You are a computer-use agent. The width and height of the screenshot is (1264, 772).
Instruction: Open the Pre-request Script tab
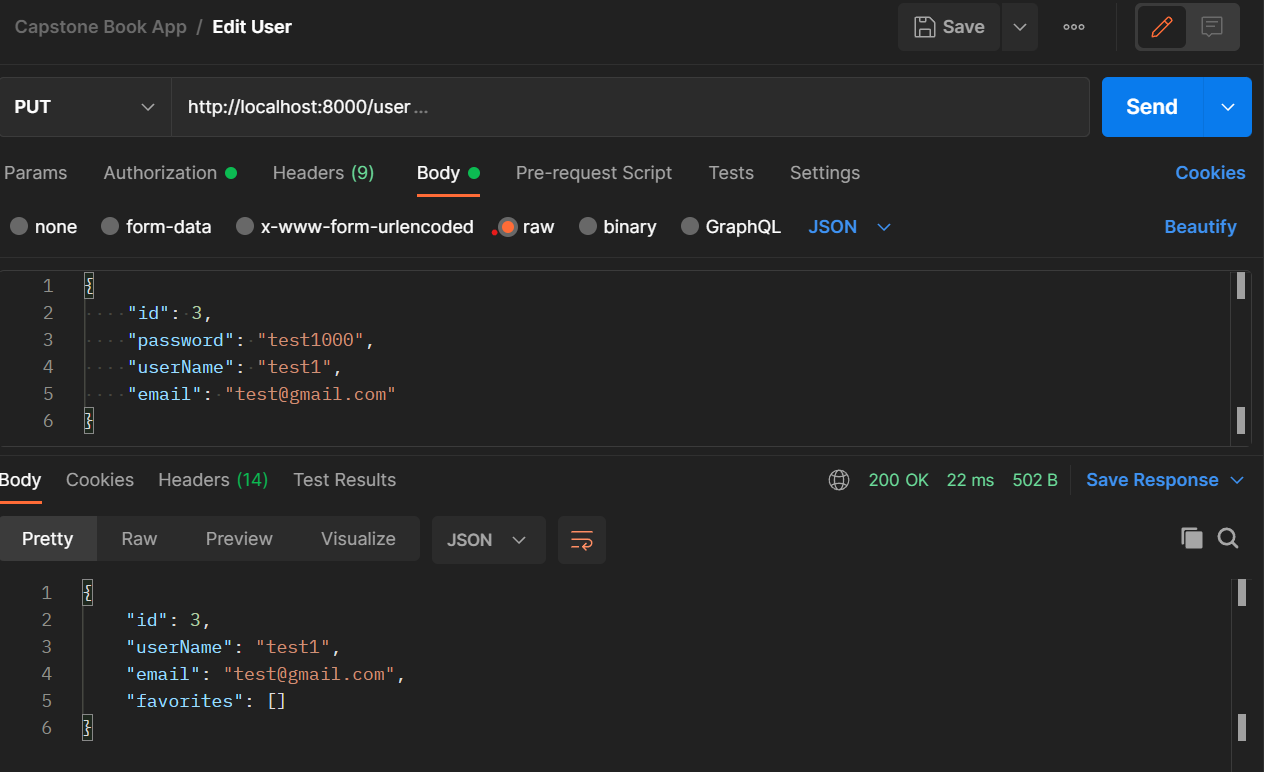[x=594, y=173]
